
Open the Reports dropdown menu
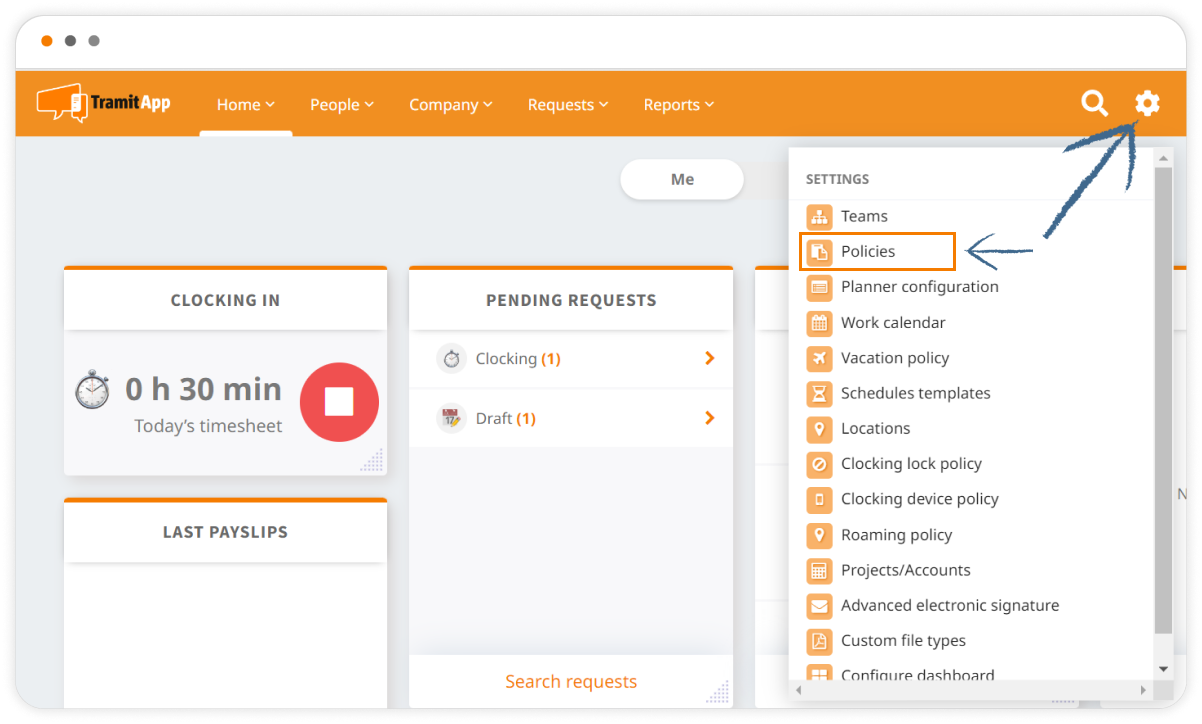(x=678, y=105)
